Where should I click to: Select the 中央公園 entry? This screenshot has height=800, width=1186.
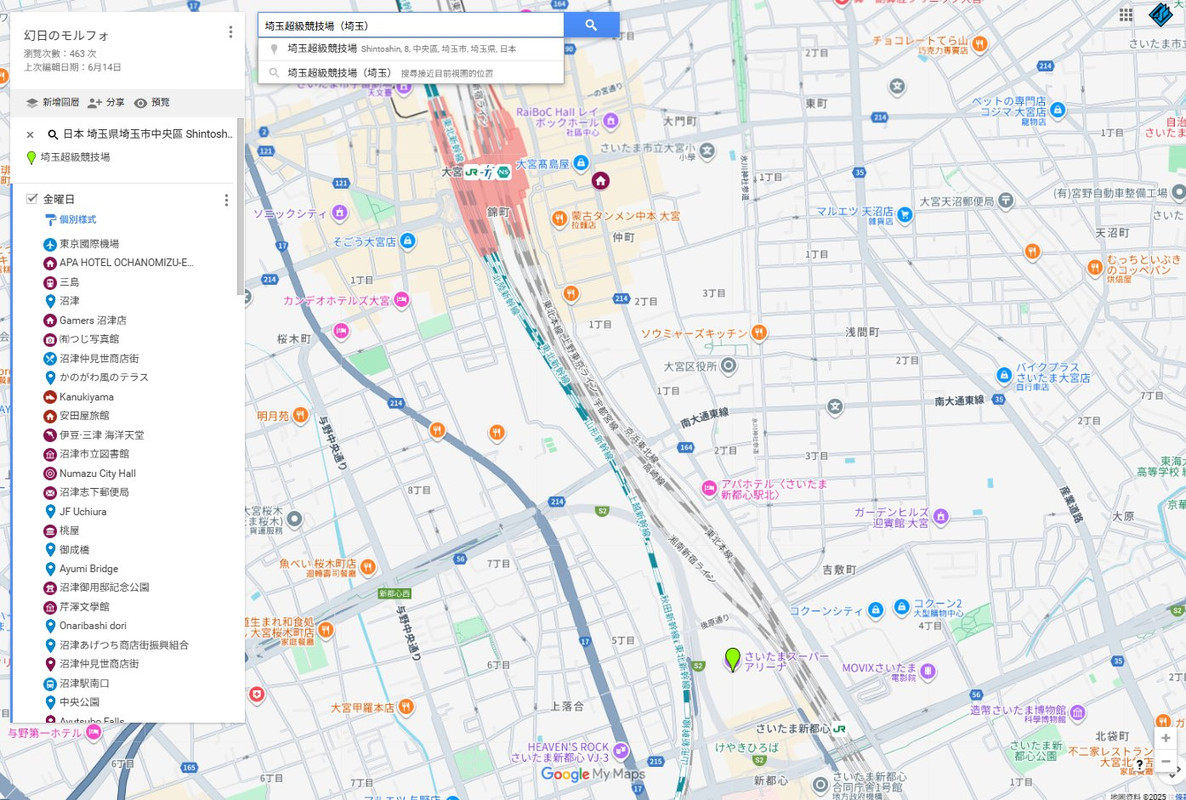coord(79,702)
